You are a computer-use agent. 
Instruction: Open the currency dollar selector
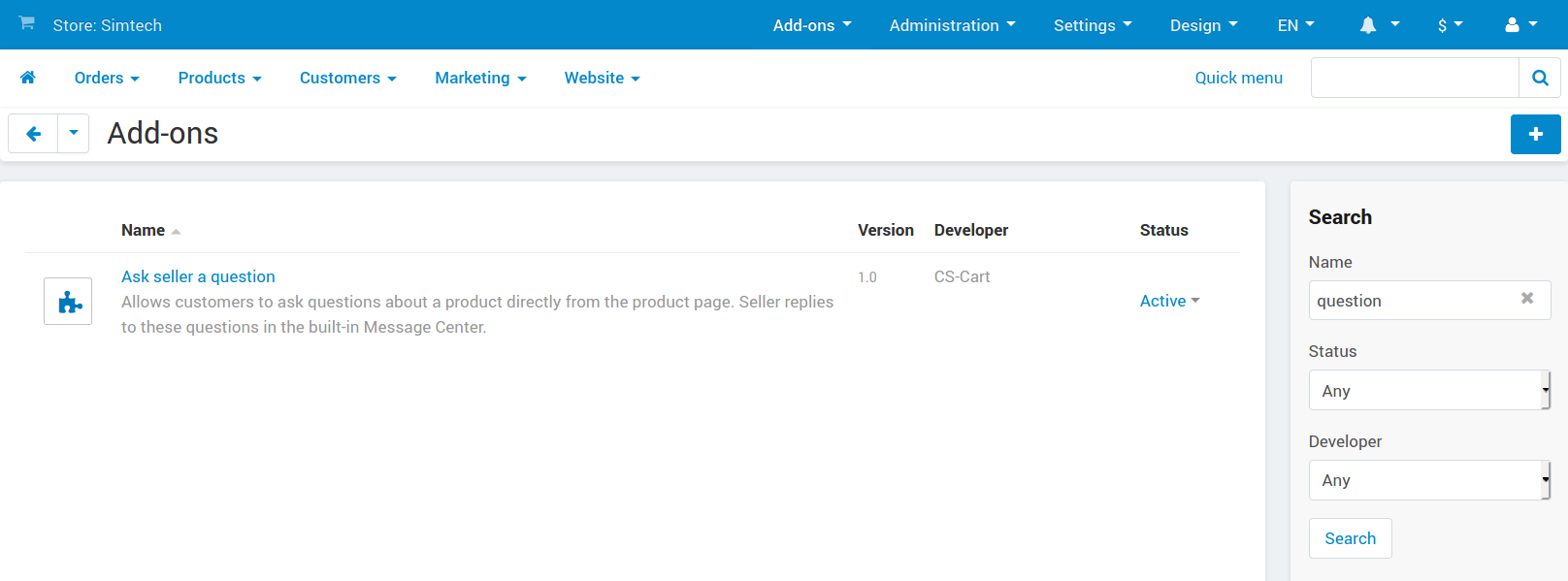(x=1450, y=25)
